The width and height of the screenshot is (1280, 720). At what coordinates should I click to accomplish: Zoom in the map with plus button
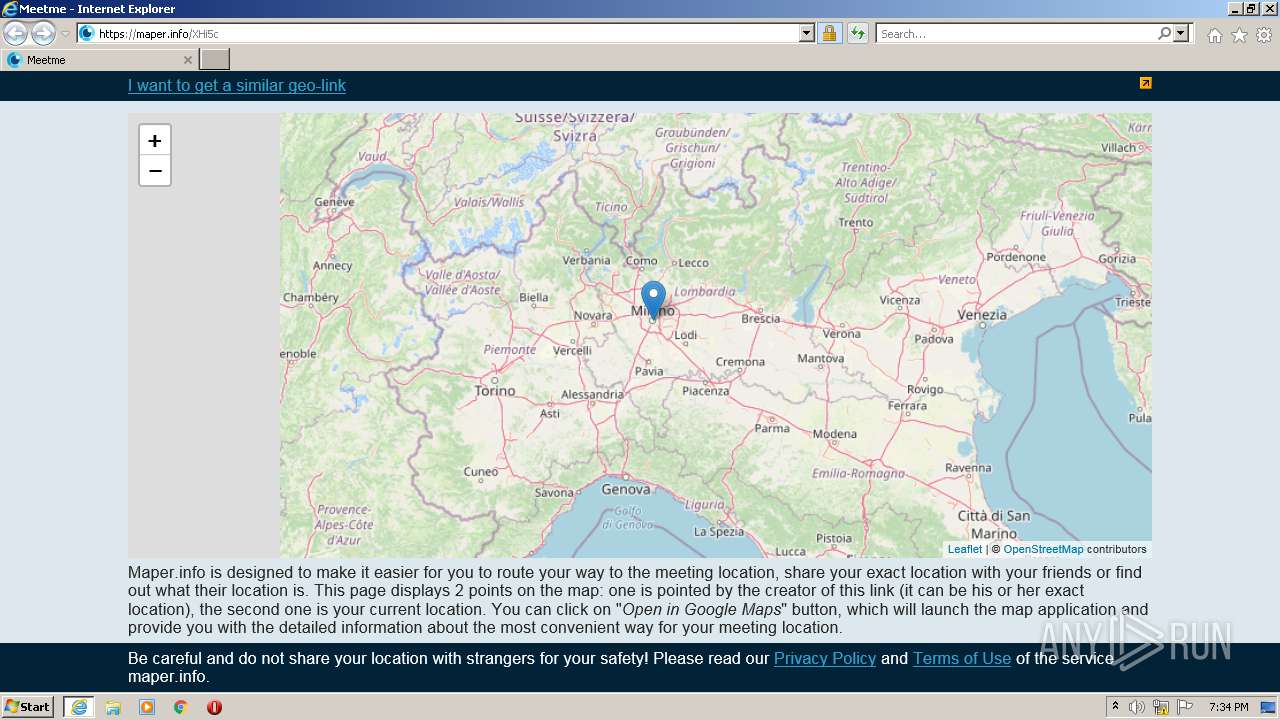155,141
